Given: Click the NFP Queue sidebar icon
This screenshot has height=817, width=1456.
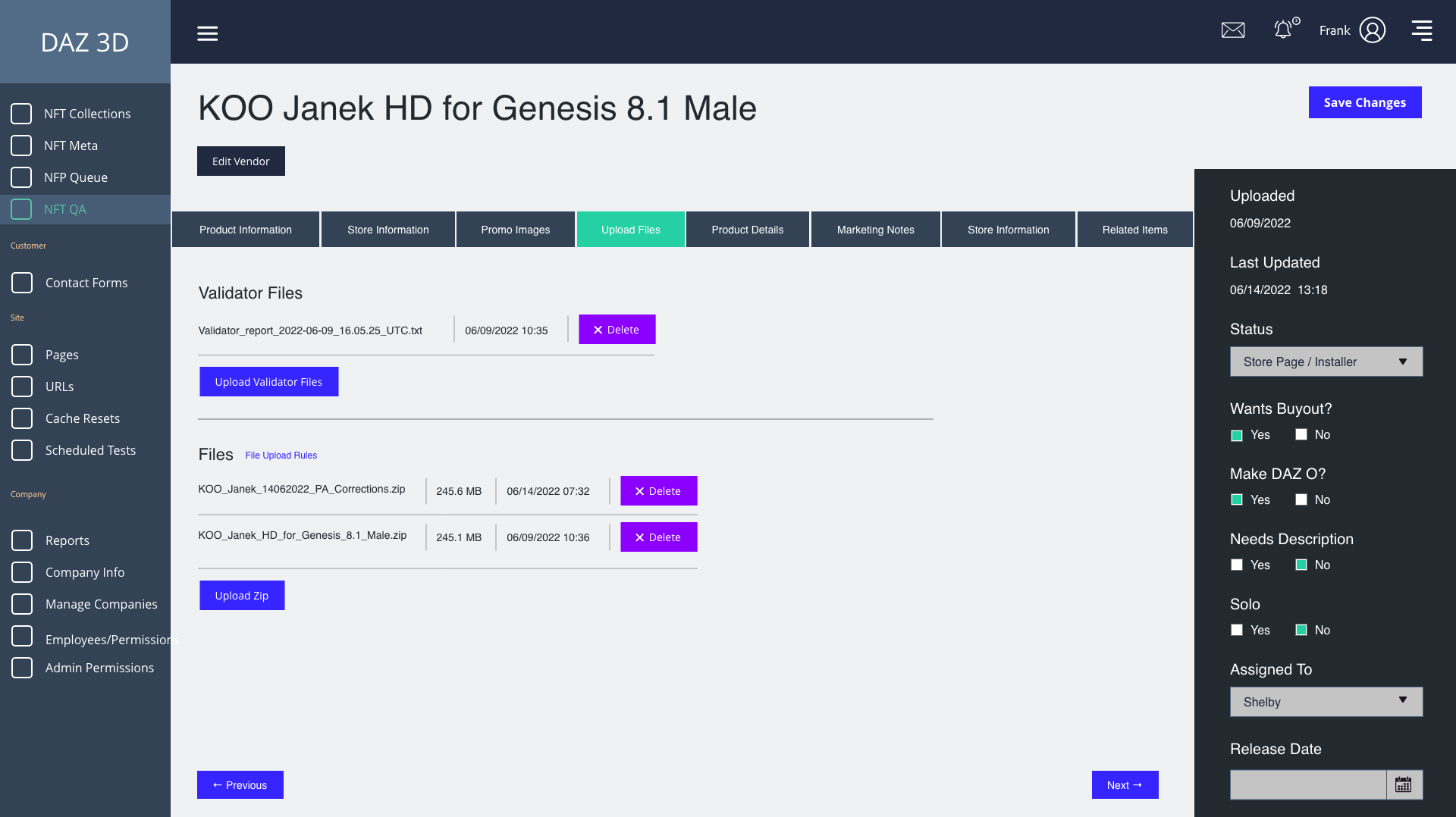Looking at the screenshot, I should [21, 177].
